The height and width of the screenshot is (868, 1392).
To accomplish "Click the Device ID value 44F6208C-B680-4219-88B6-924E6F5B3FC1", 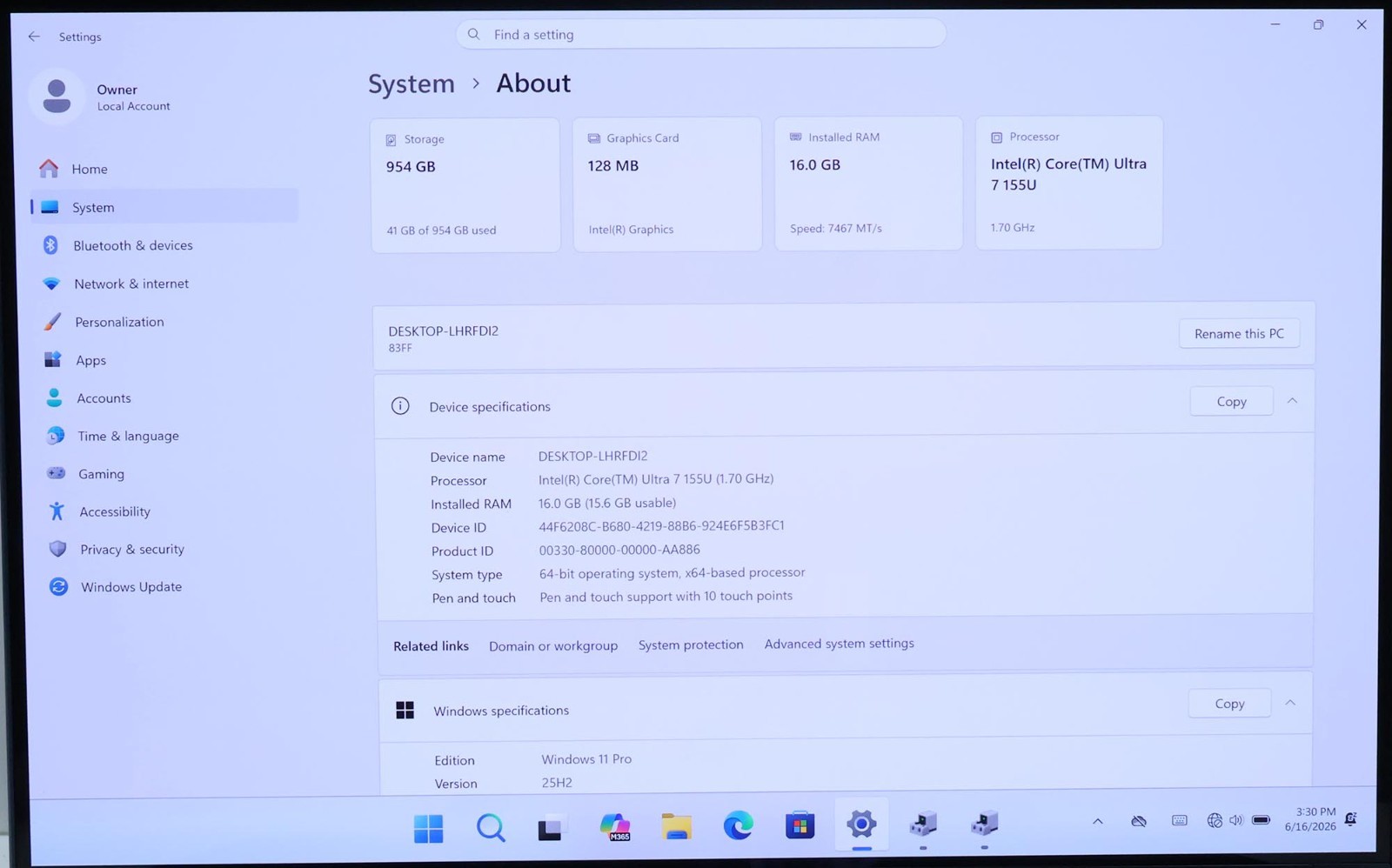I will pyautogui.click(x=661, y=526).
